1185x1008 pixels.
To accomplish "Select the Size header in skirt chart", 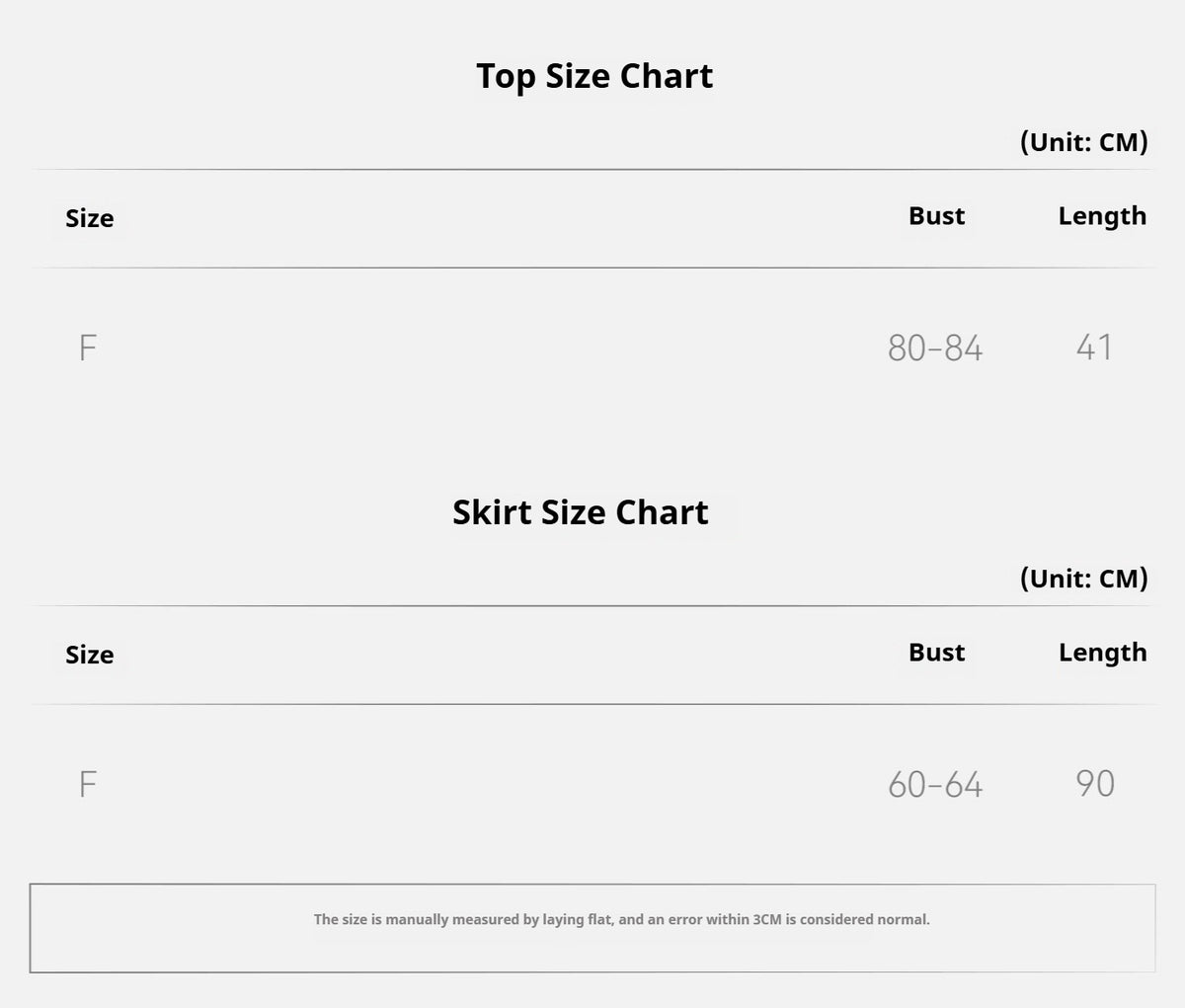I will click(x=90, y=655).
